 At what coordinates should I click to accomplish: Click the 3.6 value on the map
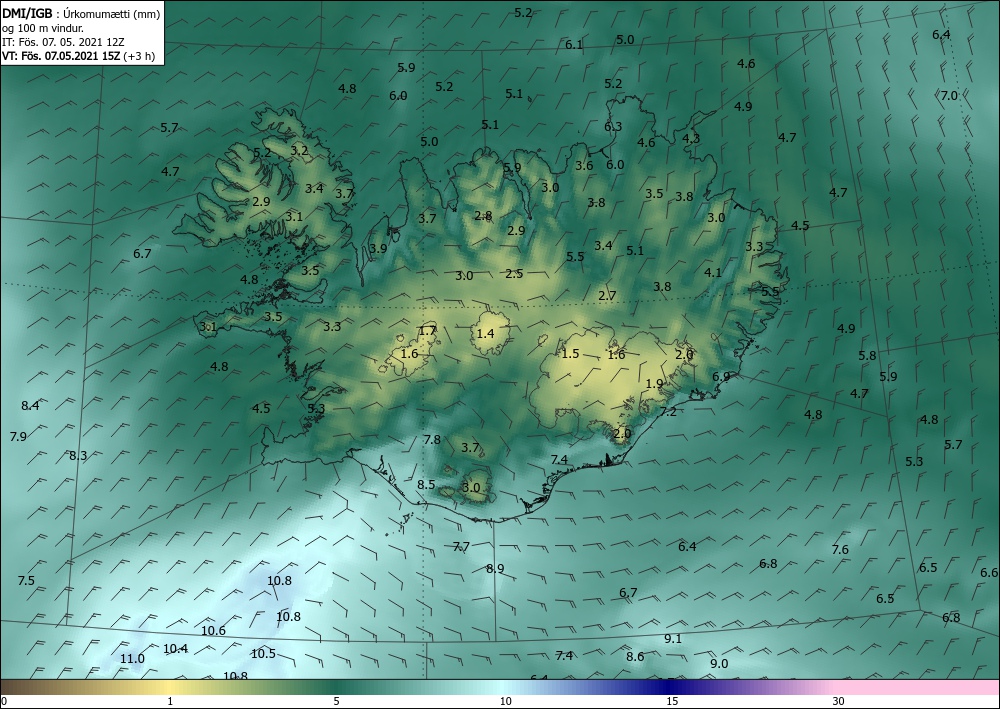click(584, 166)
